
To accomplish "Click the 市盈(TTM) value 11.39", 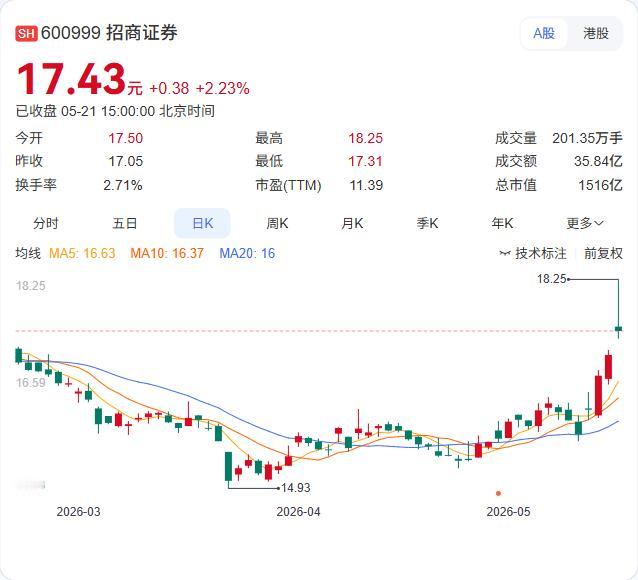I will (x=366, y=185).
